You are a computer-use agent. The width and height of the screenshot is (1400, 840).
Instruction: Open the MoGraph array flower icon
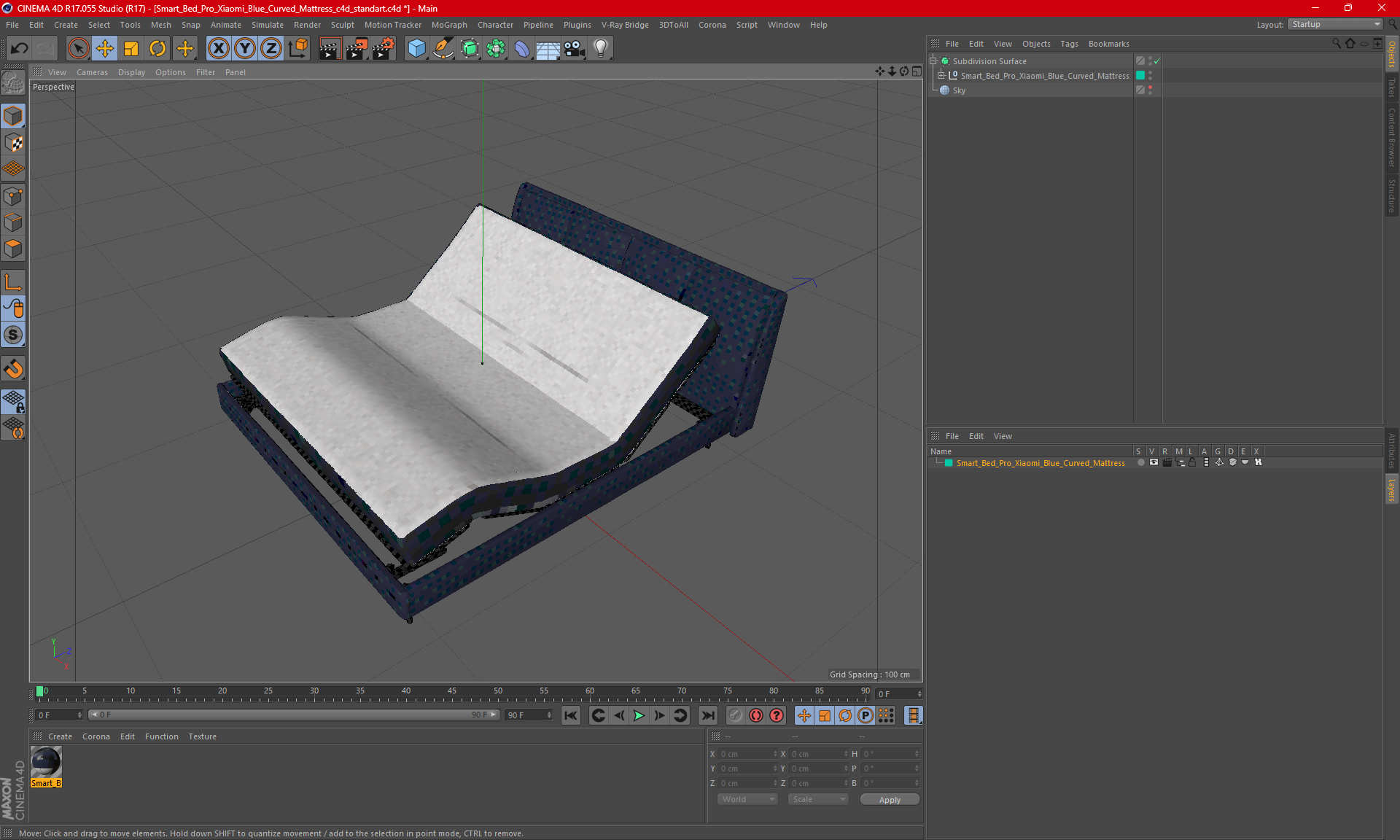[x=496, y=49]
